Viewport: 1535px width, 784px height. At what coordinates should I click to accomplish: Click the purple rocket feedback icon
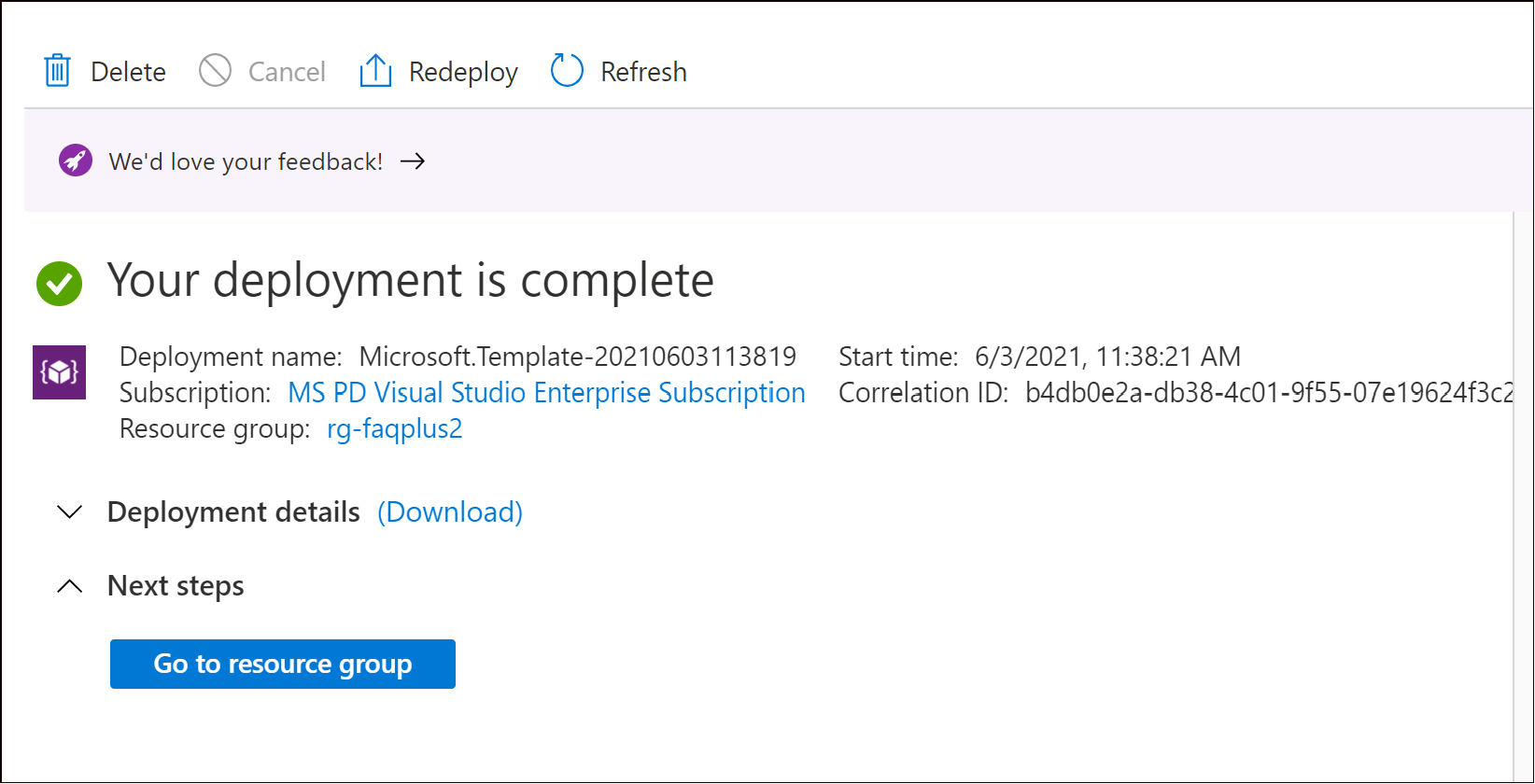point(76,161)
